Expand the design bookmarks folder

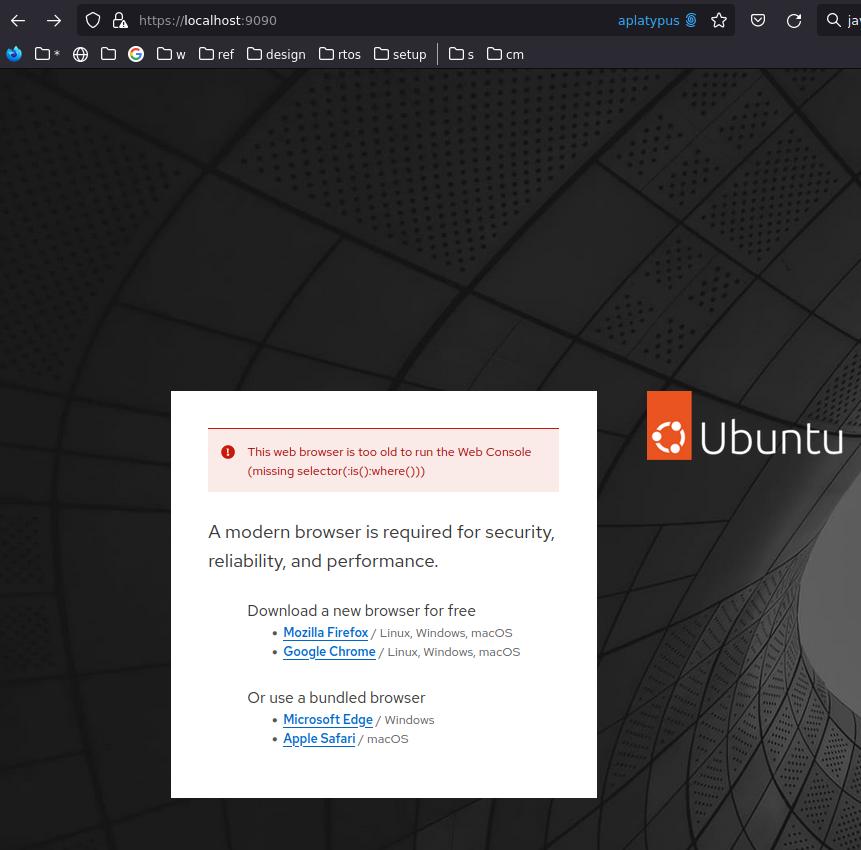point(276,54)
